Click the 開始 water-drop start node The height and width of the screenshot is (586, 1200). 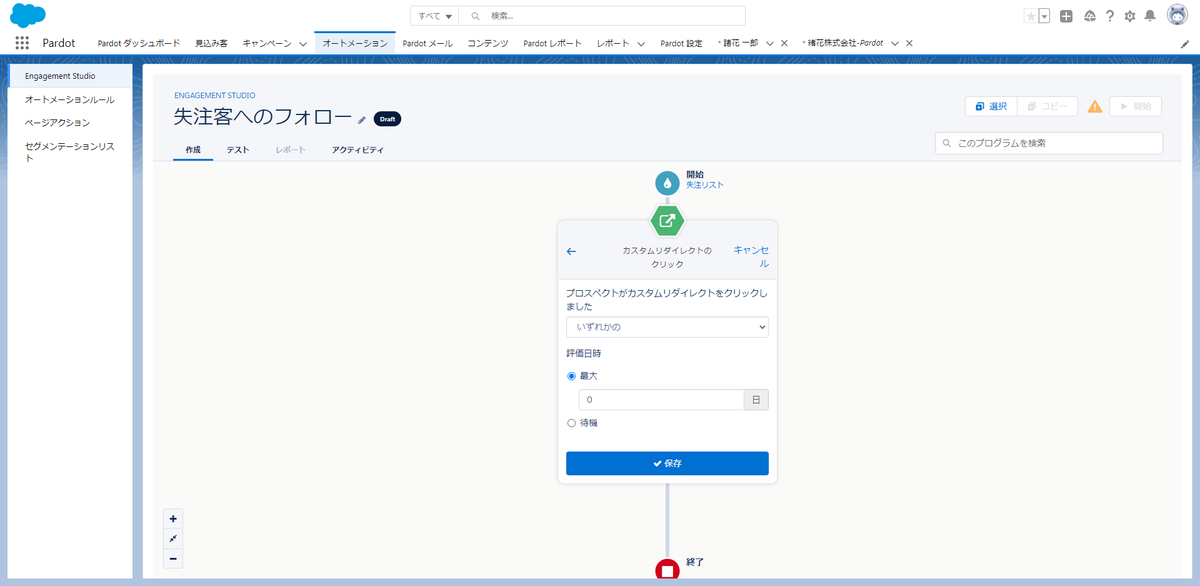(x=667, y=183)
